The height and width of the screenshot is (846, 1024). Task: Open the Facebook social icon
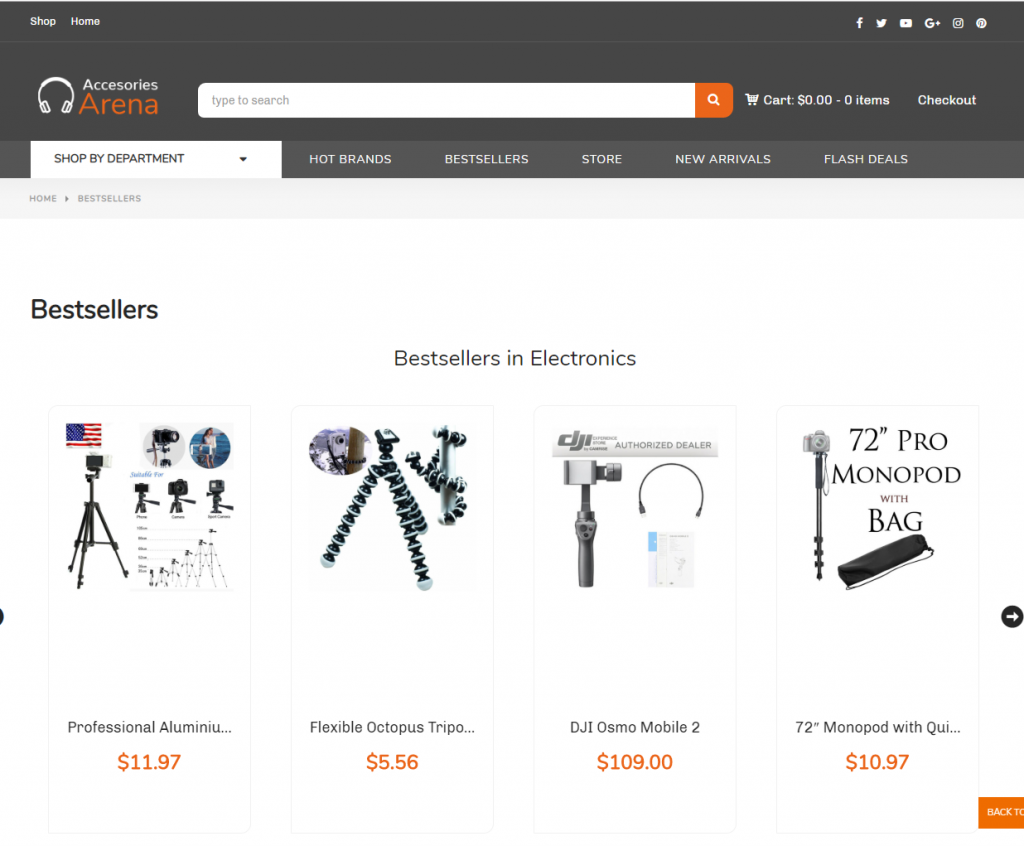pos(859,23)
